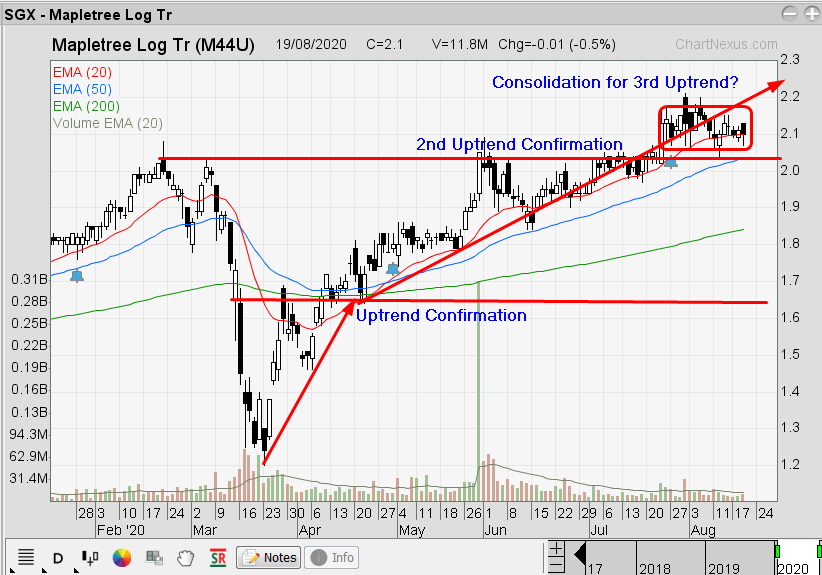Click the green marker on the 2020 timeline
Viewport: 822px width, 575px height.
(x=777, y=551)
